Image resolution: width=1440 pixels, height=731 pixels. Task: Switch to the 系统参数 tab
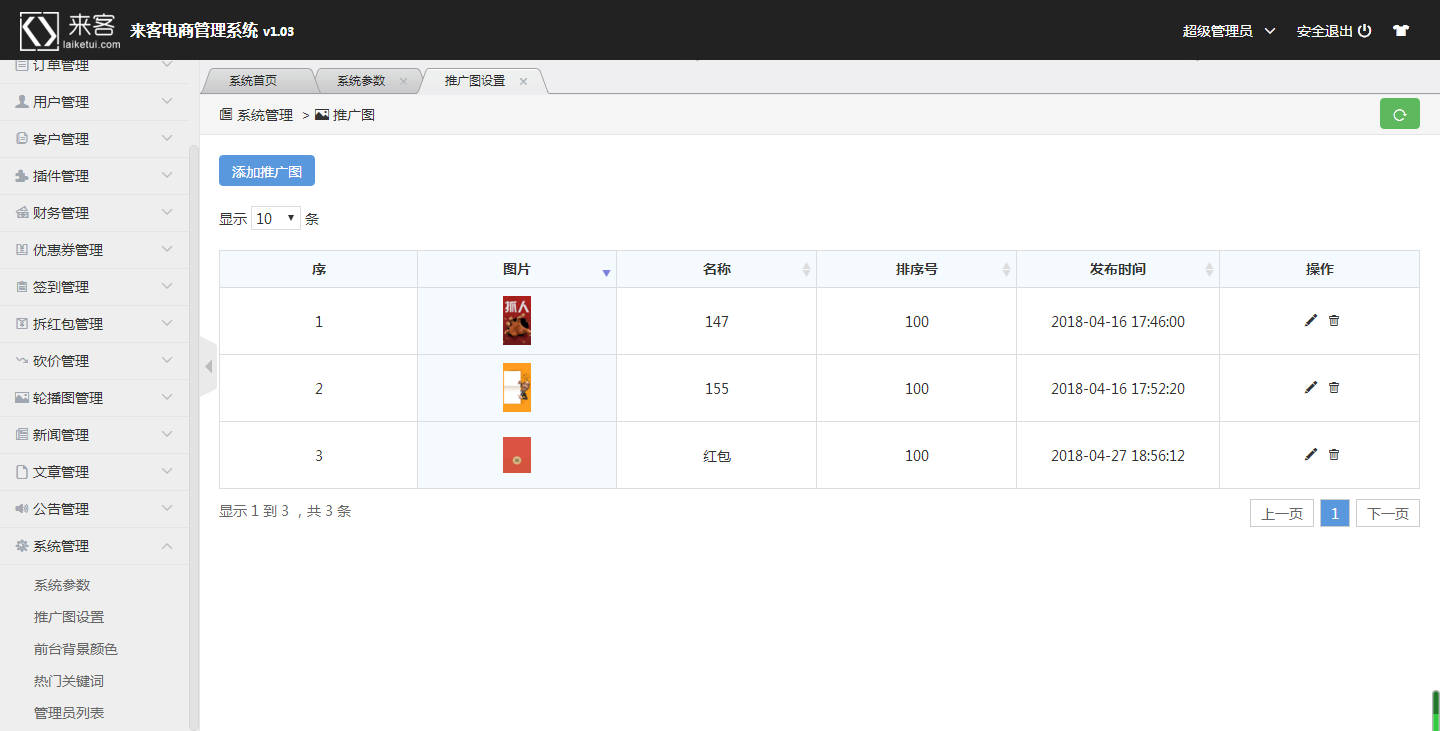361,81
